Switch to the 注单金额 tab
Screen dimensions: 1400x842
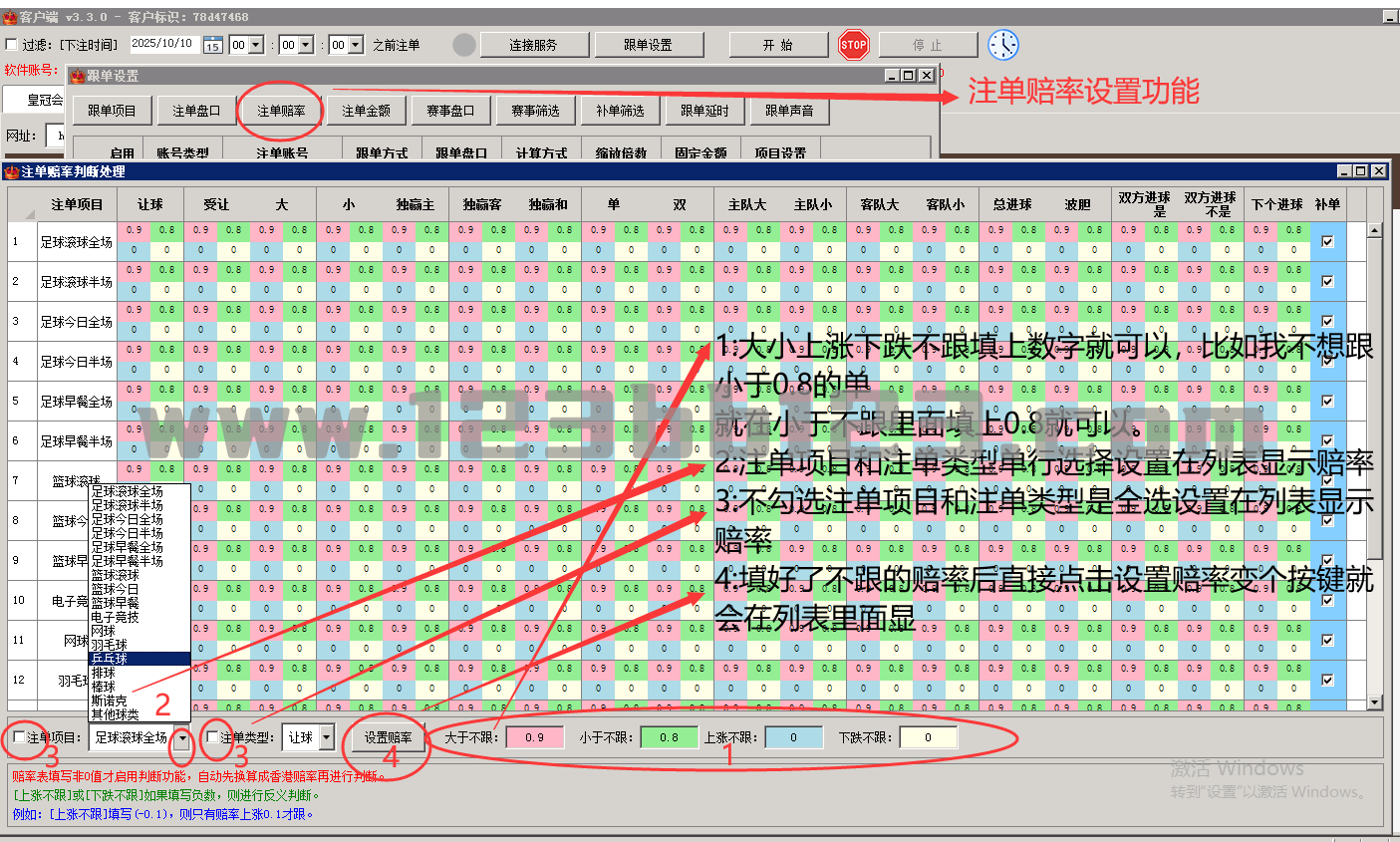[366, 111]
